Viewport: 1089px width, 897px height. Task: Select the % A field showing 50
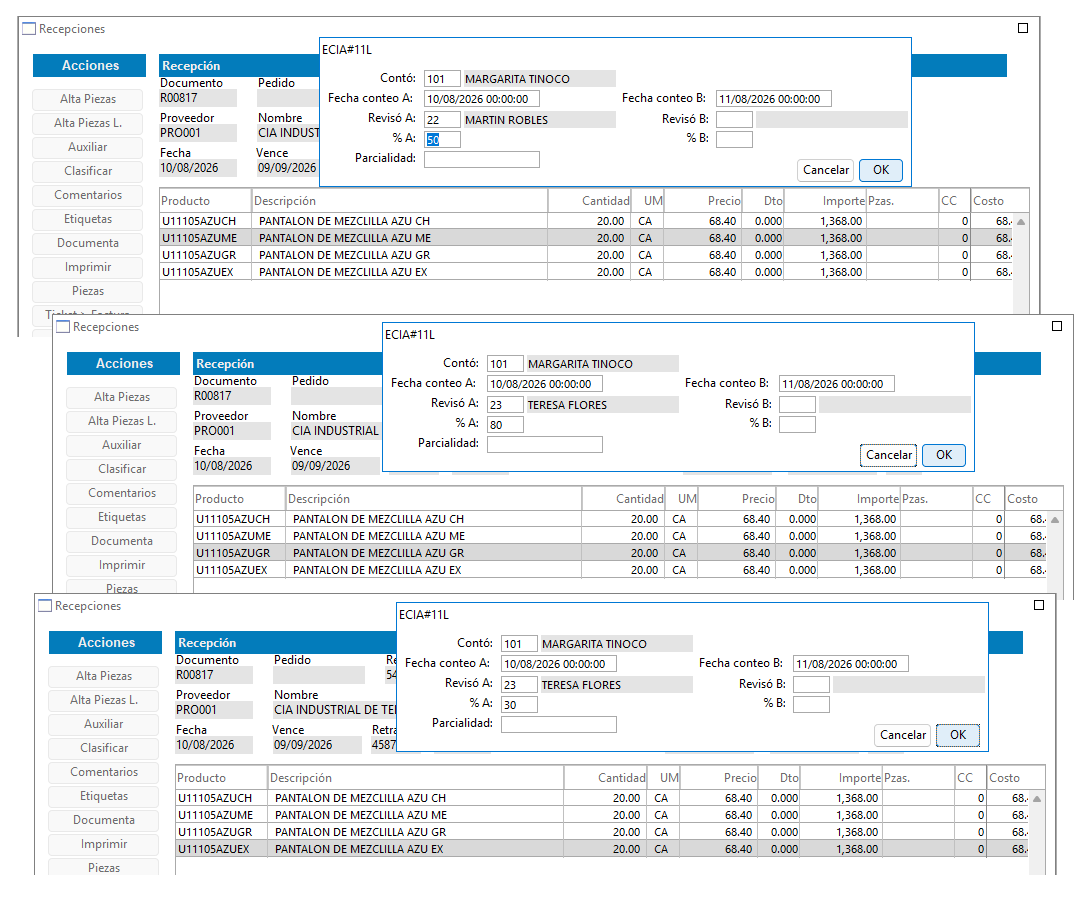point(442,140)
